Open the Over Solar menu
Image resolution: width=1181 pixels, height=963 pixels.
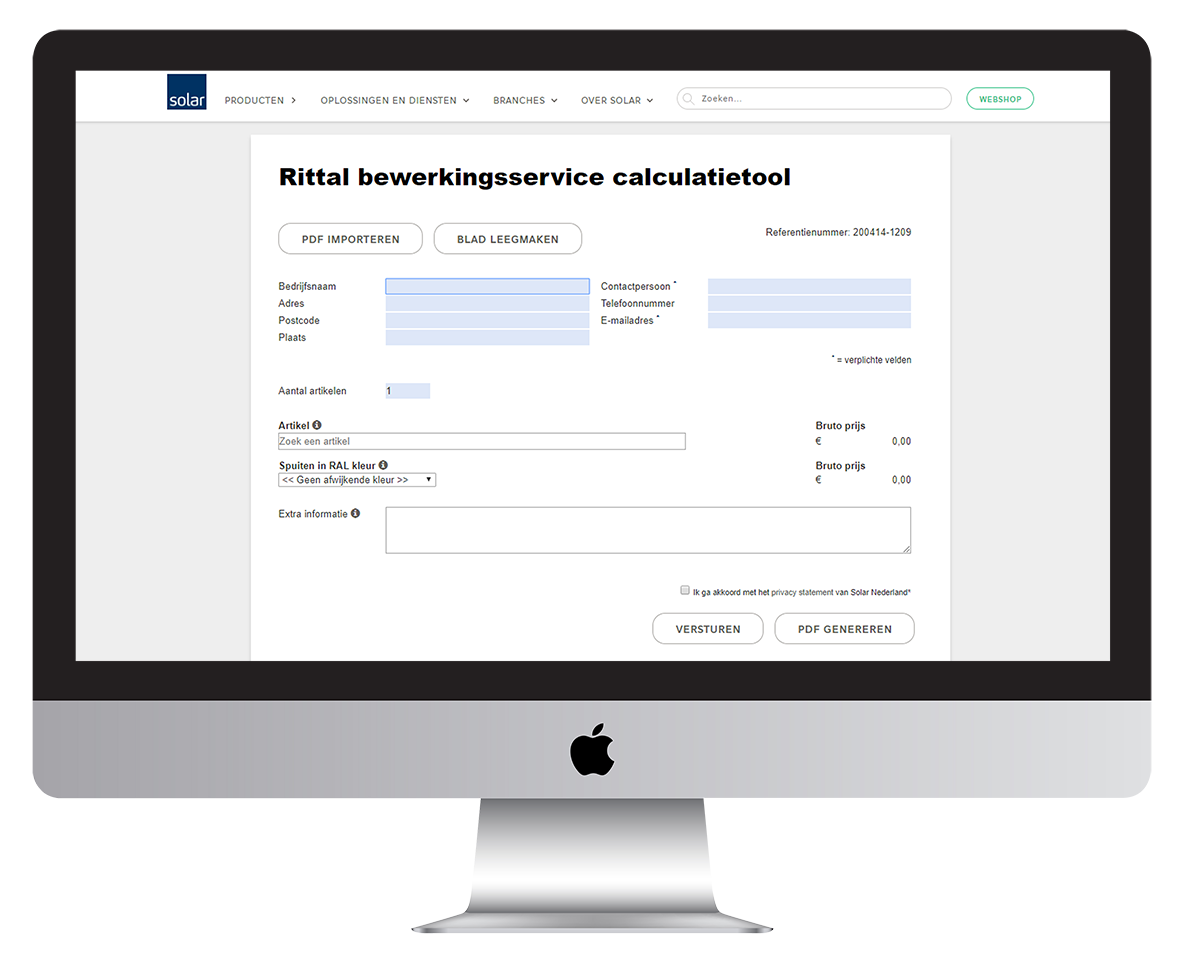pos(616,100)
